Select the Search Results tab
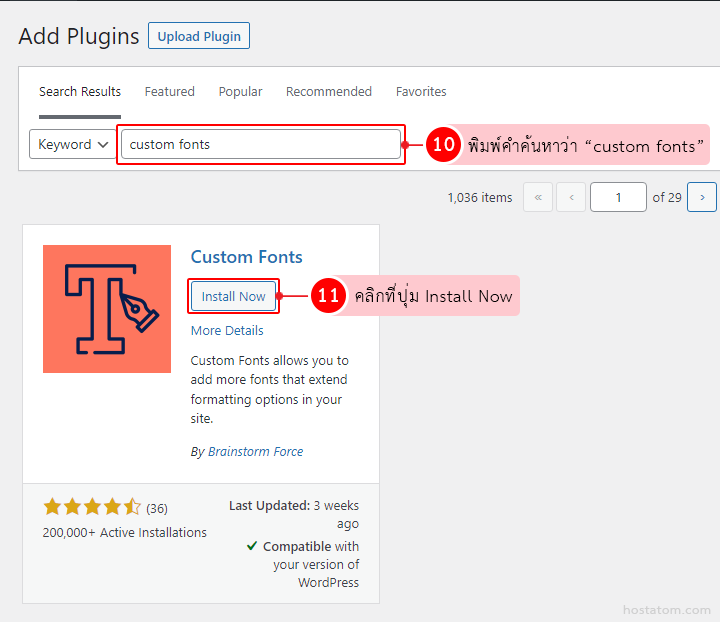This screenshot has height=622, width=720. click(80, 92)
